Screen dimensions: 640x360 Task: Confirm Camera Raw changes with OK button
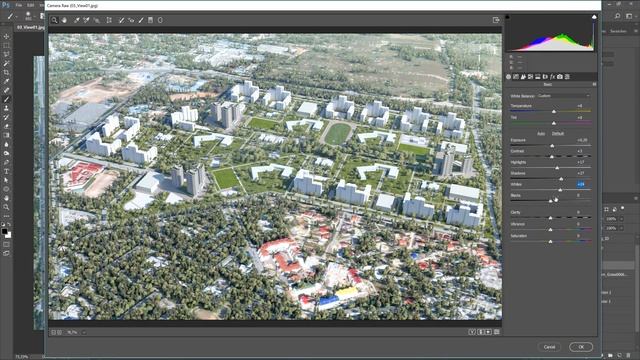coord(581,347)
